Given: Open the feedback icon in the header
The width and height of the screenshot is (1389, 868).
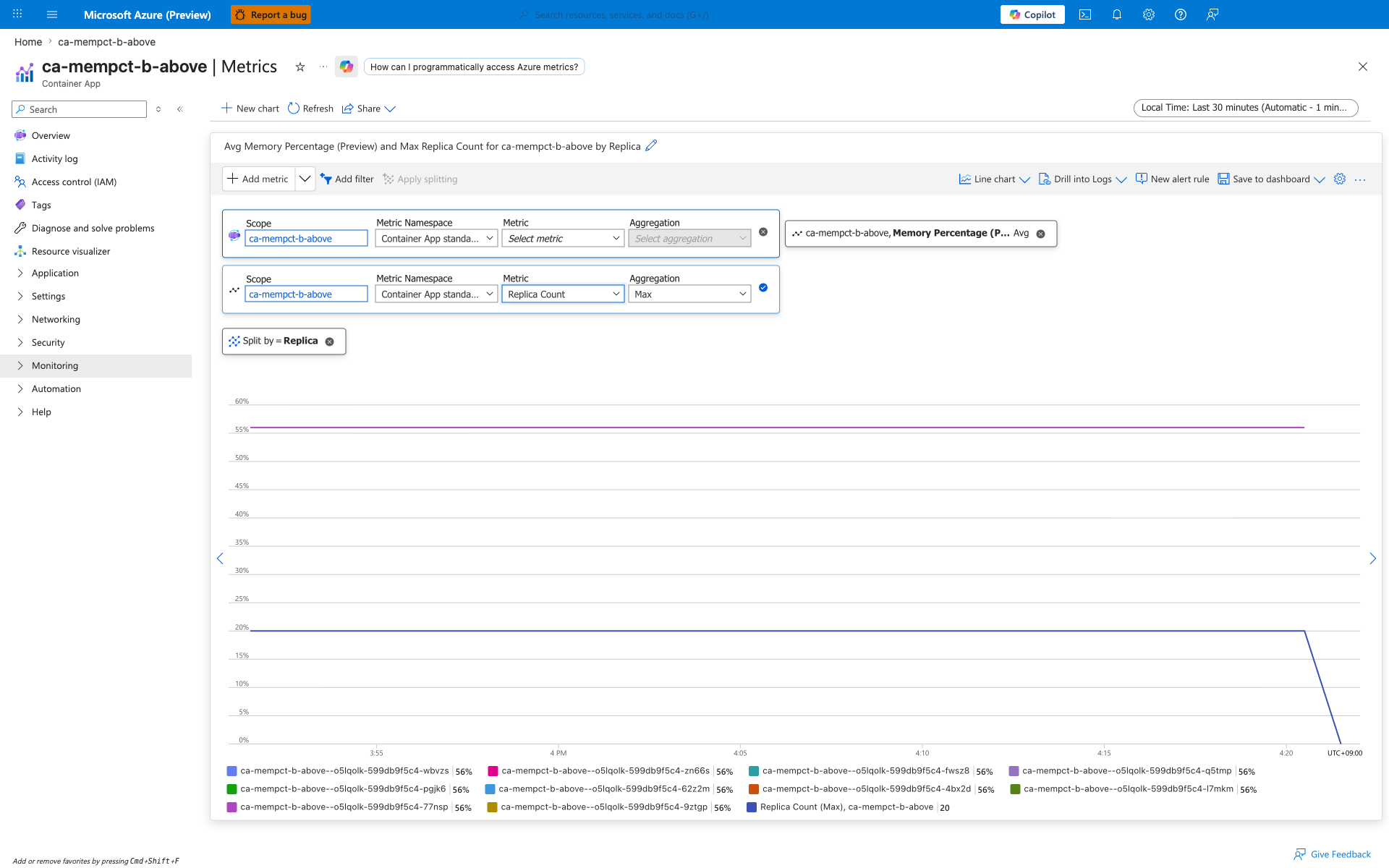Looking at the screenshot, I should 1212,14.
